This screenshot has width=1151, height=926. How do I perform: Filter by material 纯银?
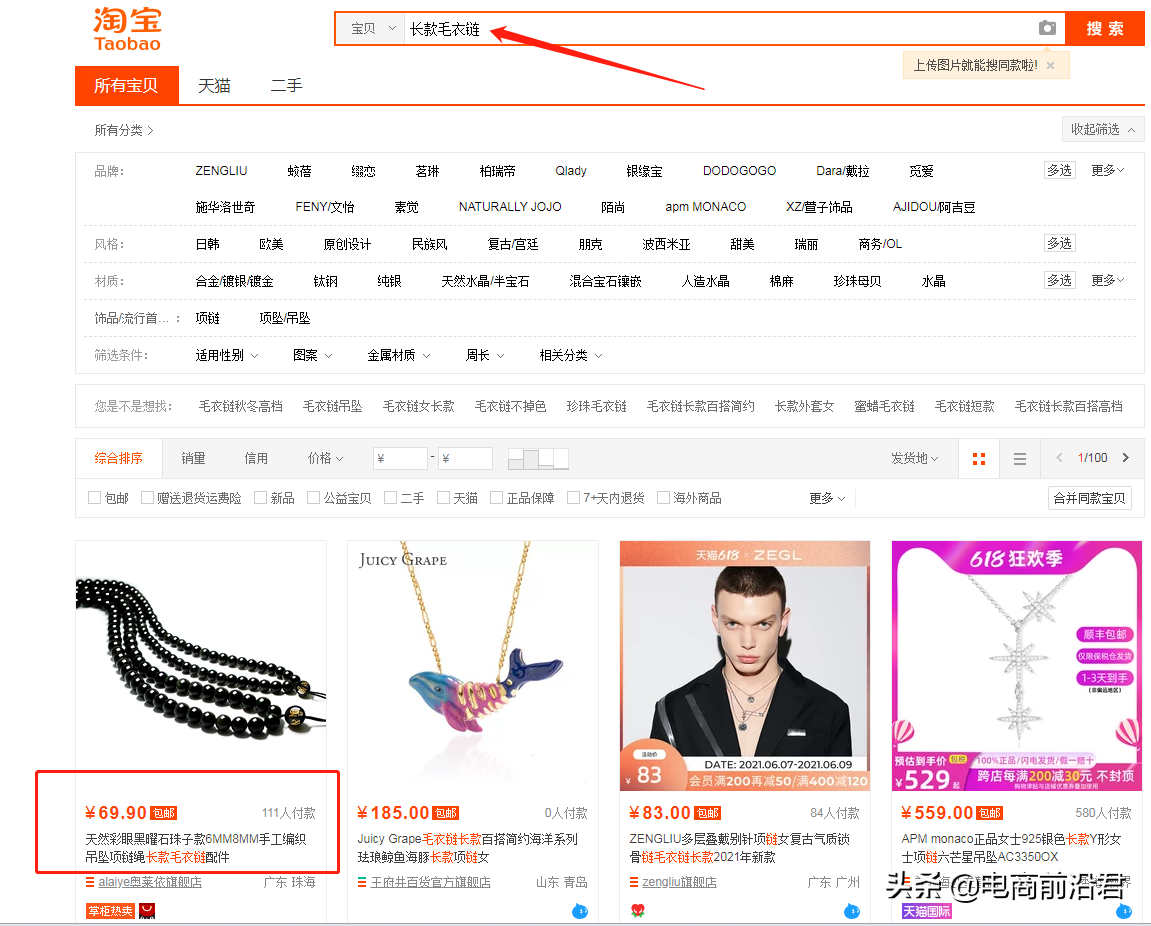(x=389, y=281)
